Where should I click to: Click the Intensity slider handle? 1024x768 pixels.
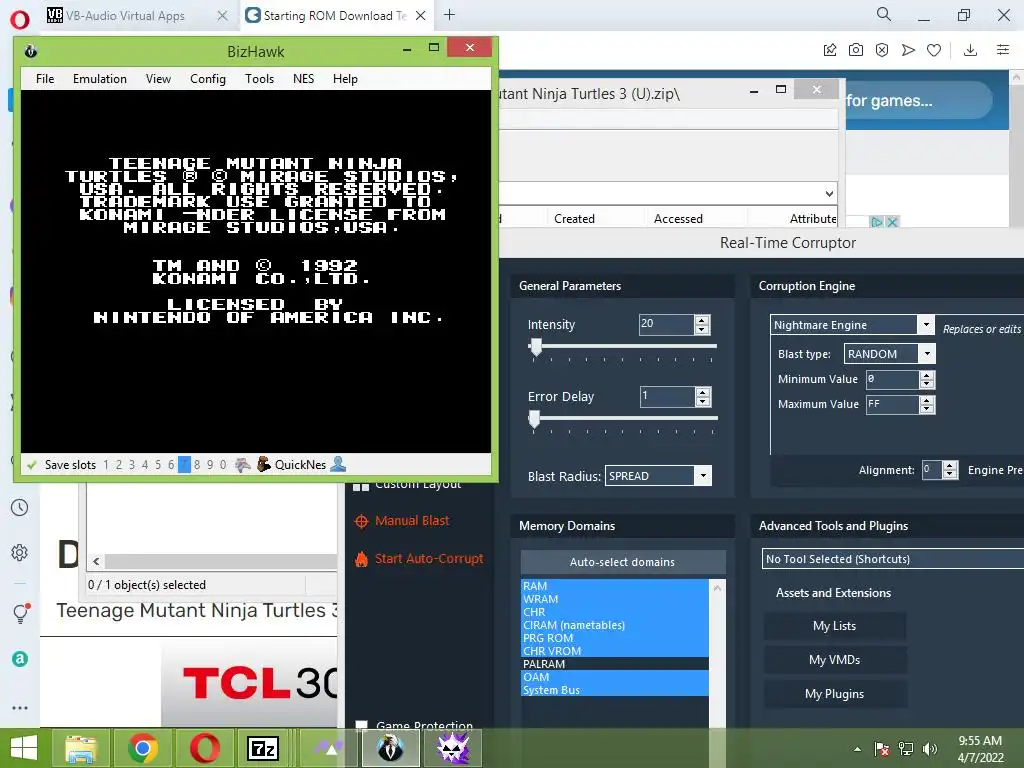click(x=536, y=347)
